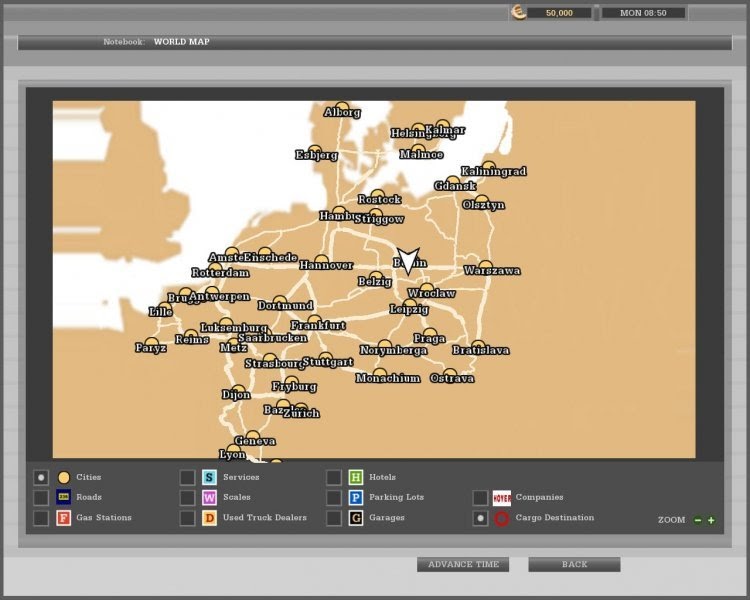Click the Lyon label on map
Image resolution: width=750 pixels, height=600 pixels.
pyautogui.click(x=232, y=455)
